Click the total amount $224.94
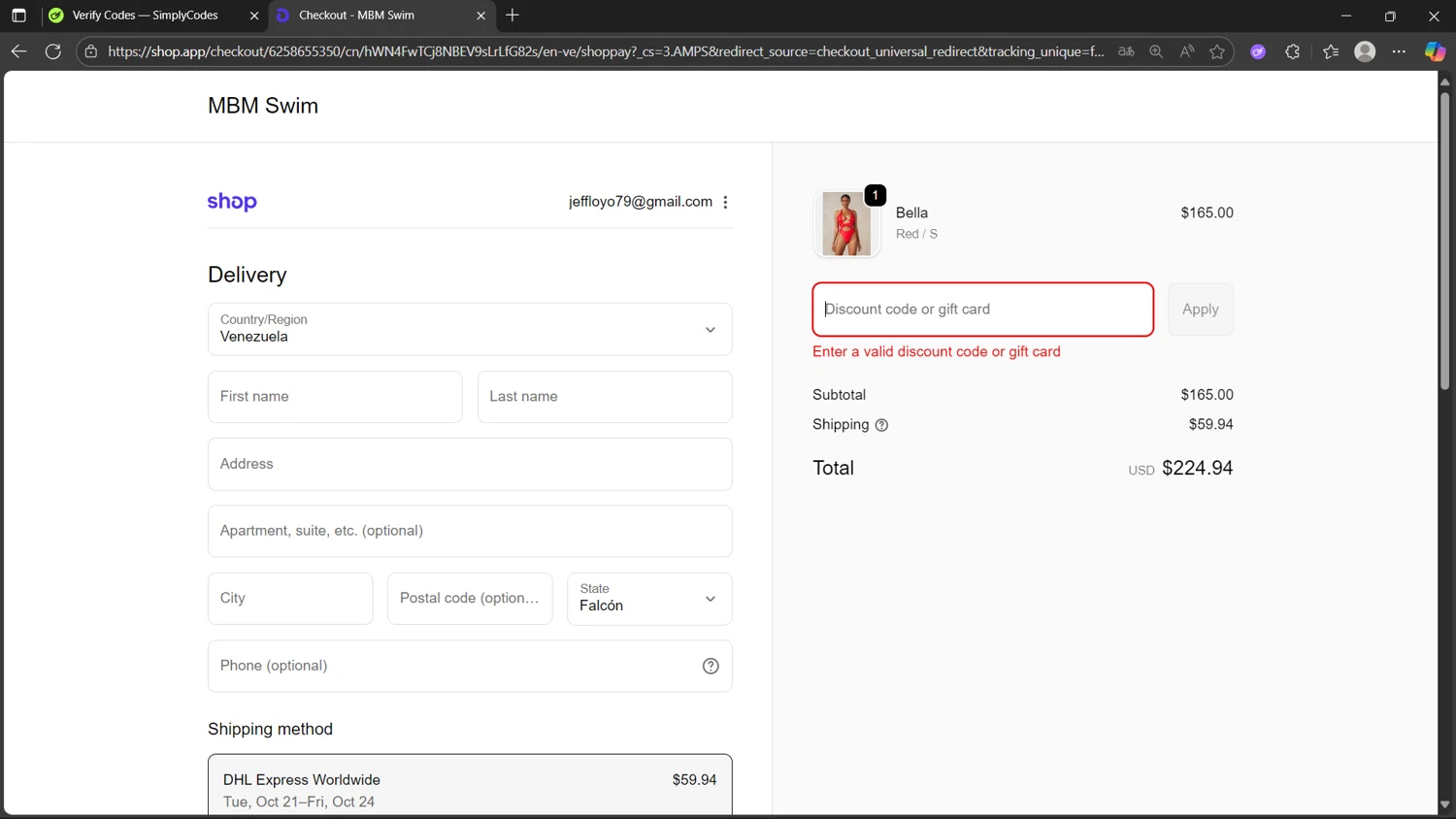1456x819 pixels. [1197, 468]
